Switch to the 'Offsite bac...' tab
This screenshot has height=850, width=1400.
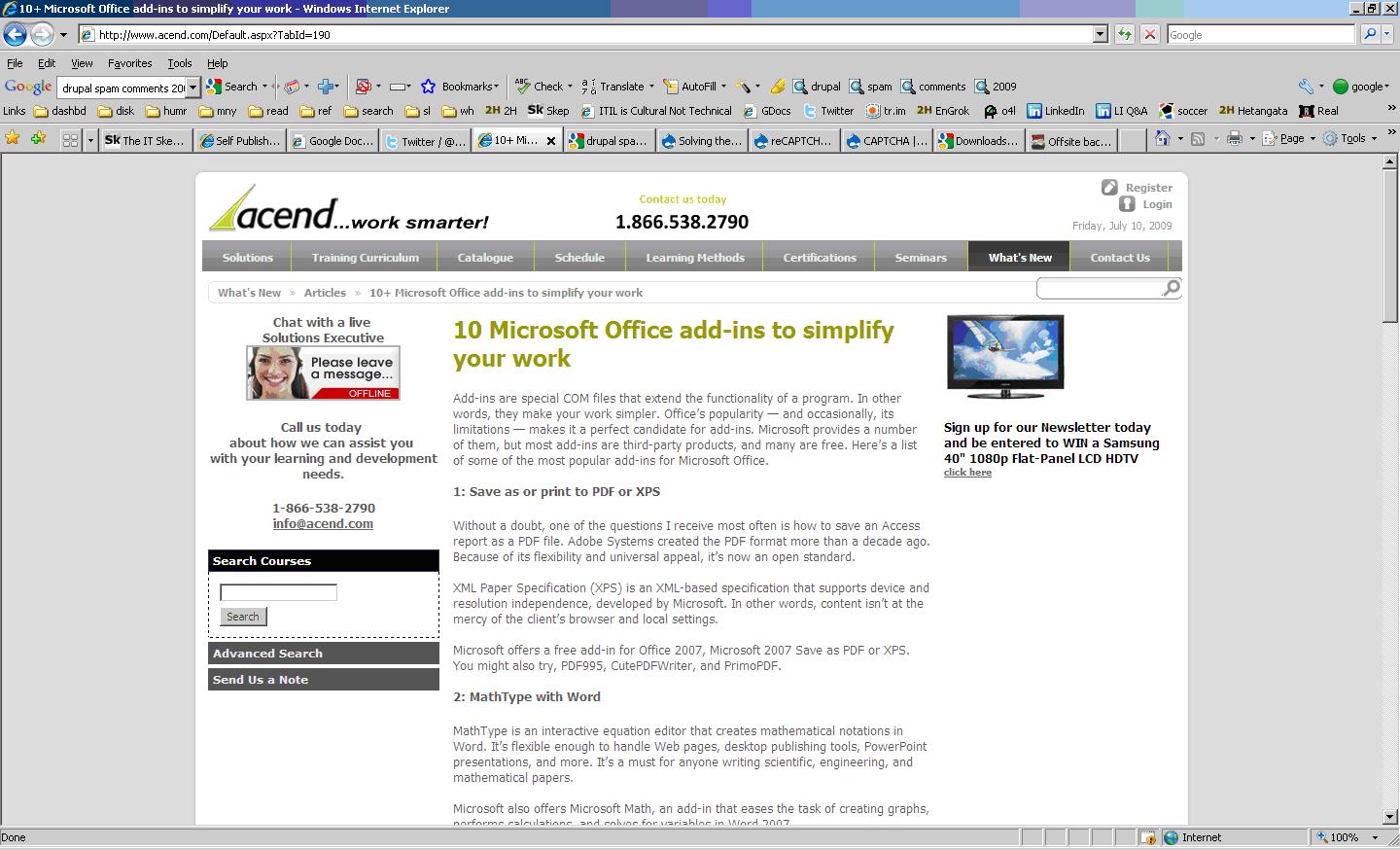[x=1071, y=140]
